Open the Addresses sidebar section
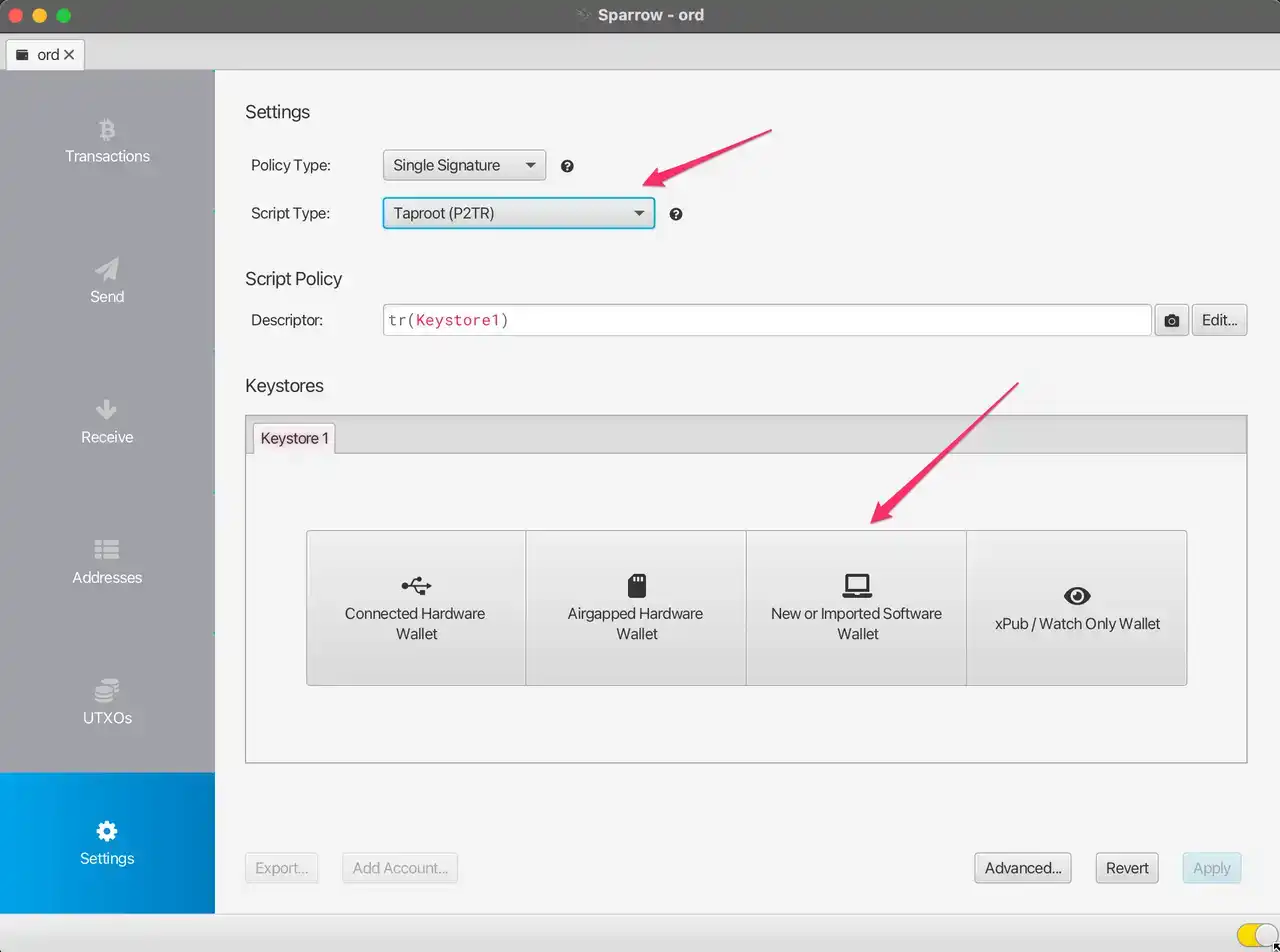This screenshot has width=1280, height=952. [x=107, y=562]
